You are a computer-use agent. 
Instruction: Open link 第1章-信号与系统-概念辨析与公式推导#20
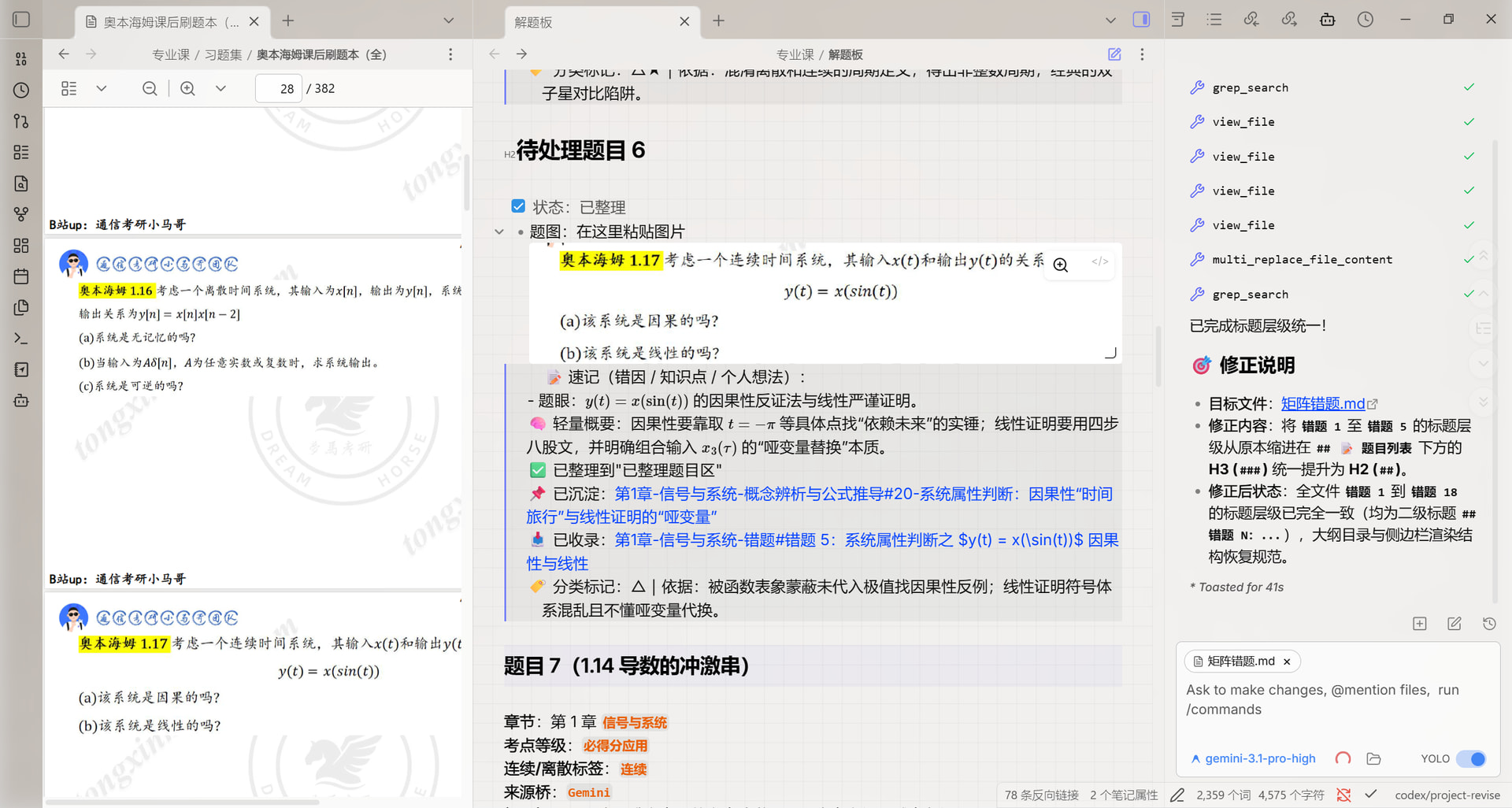pos(819,505)
